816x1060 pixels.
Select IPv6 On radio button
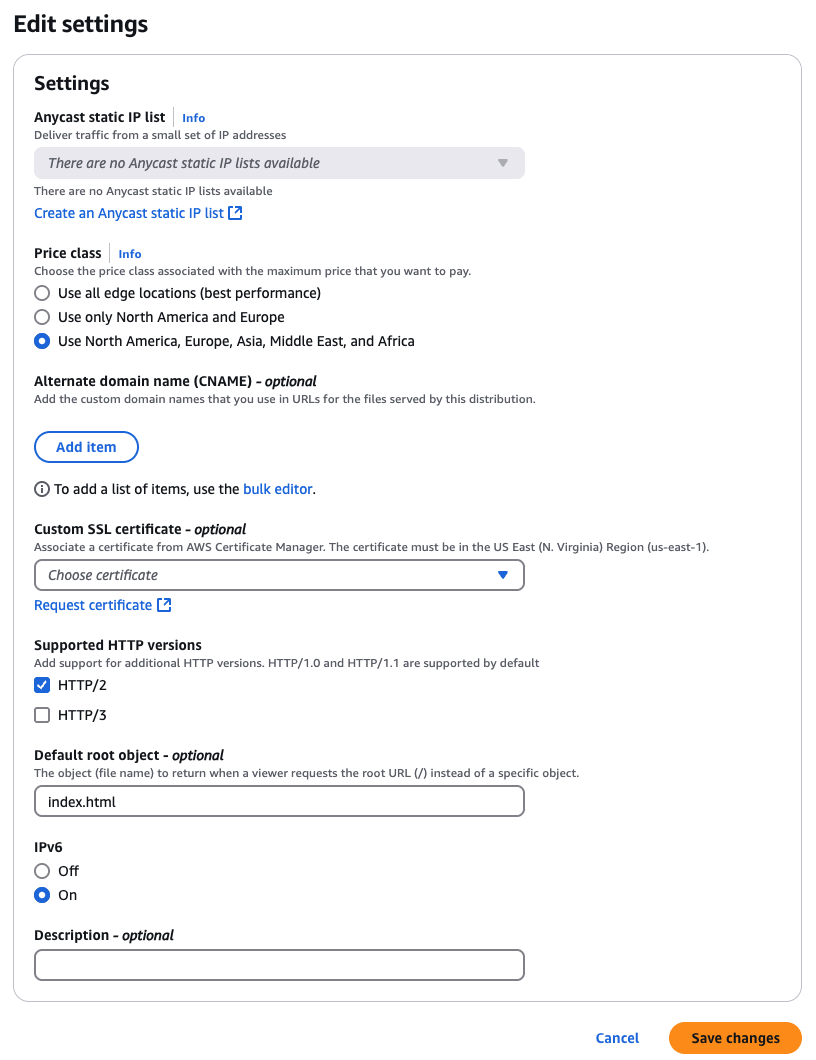(42, 895)
